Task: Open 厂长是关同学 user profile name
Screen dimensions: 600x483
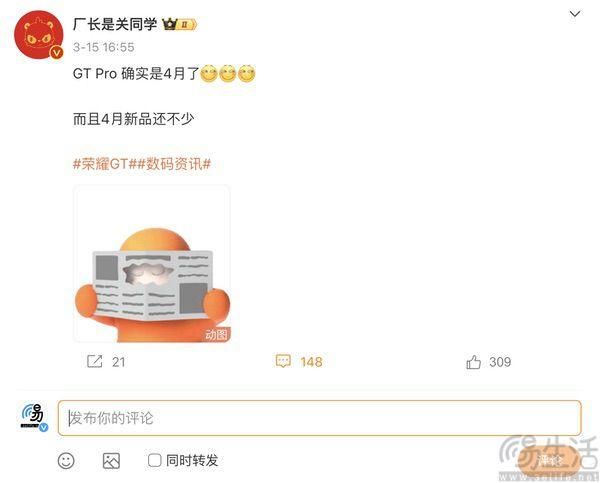Action: 115,24
